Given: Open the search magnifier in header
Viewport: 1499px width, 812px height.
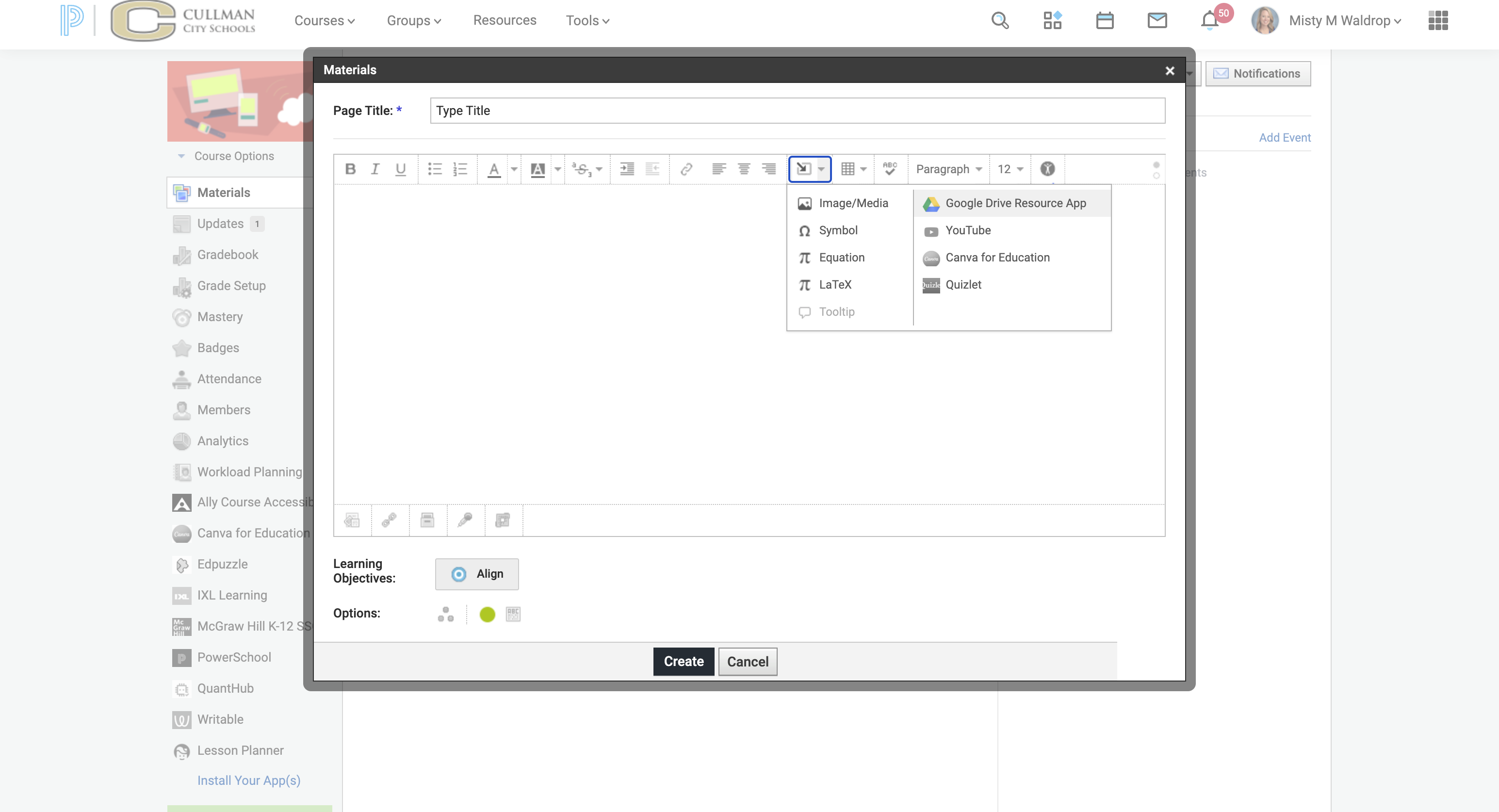Looking at the screenshot, I should click(x=1000, y=21).
